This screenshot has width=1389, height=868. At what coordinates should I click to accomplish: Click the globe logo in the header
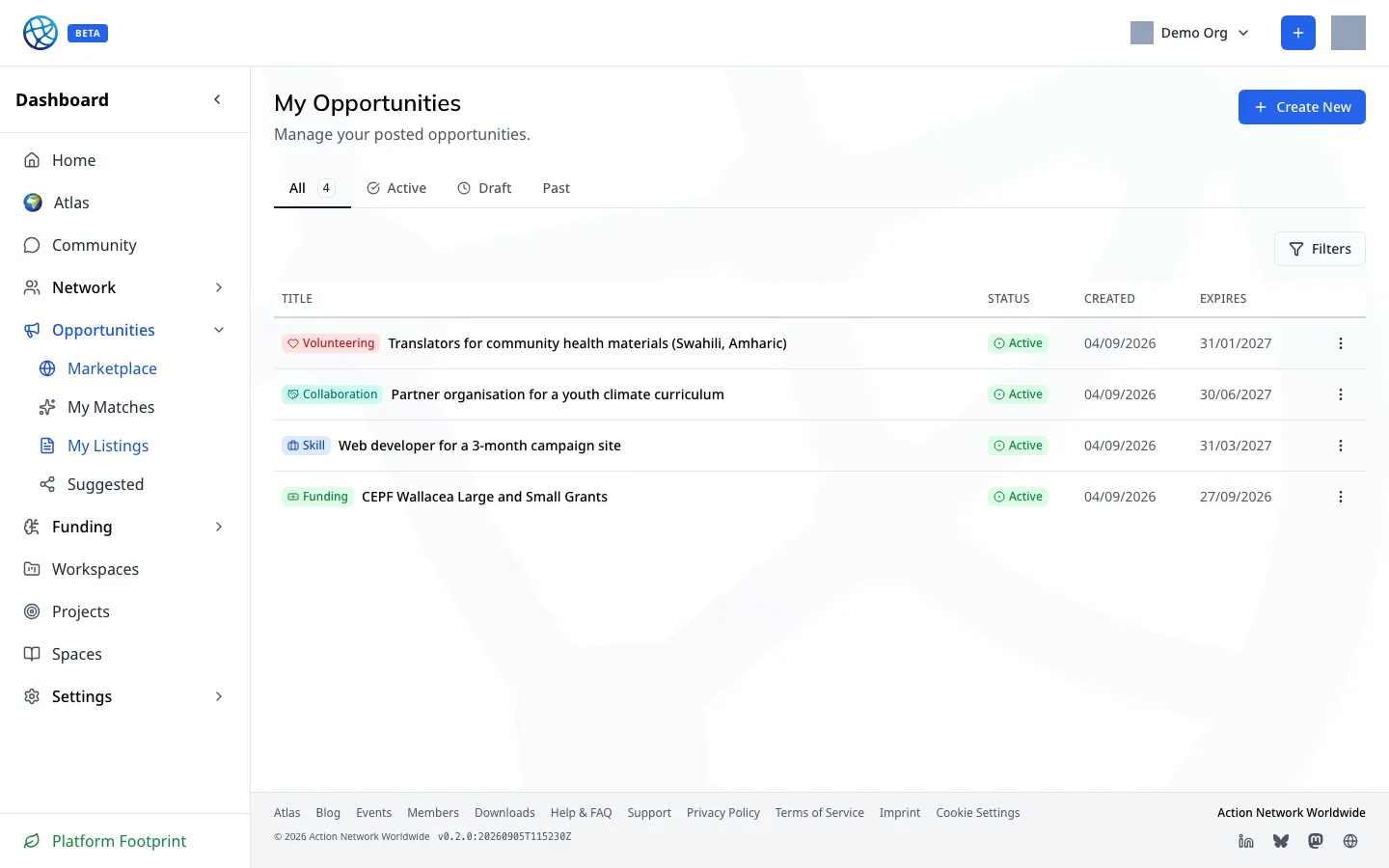point(41,33)
